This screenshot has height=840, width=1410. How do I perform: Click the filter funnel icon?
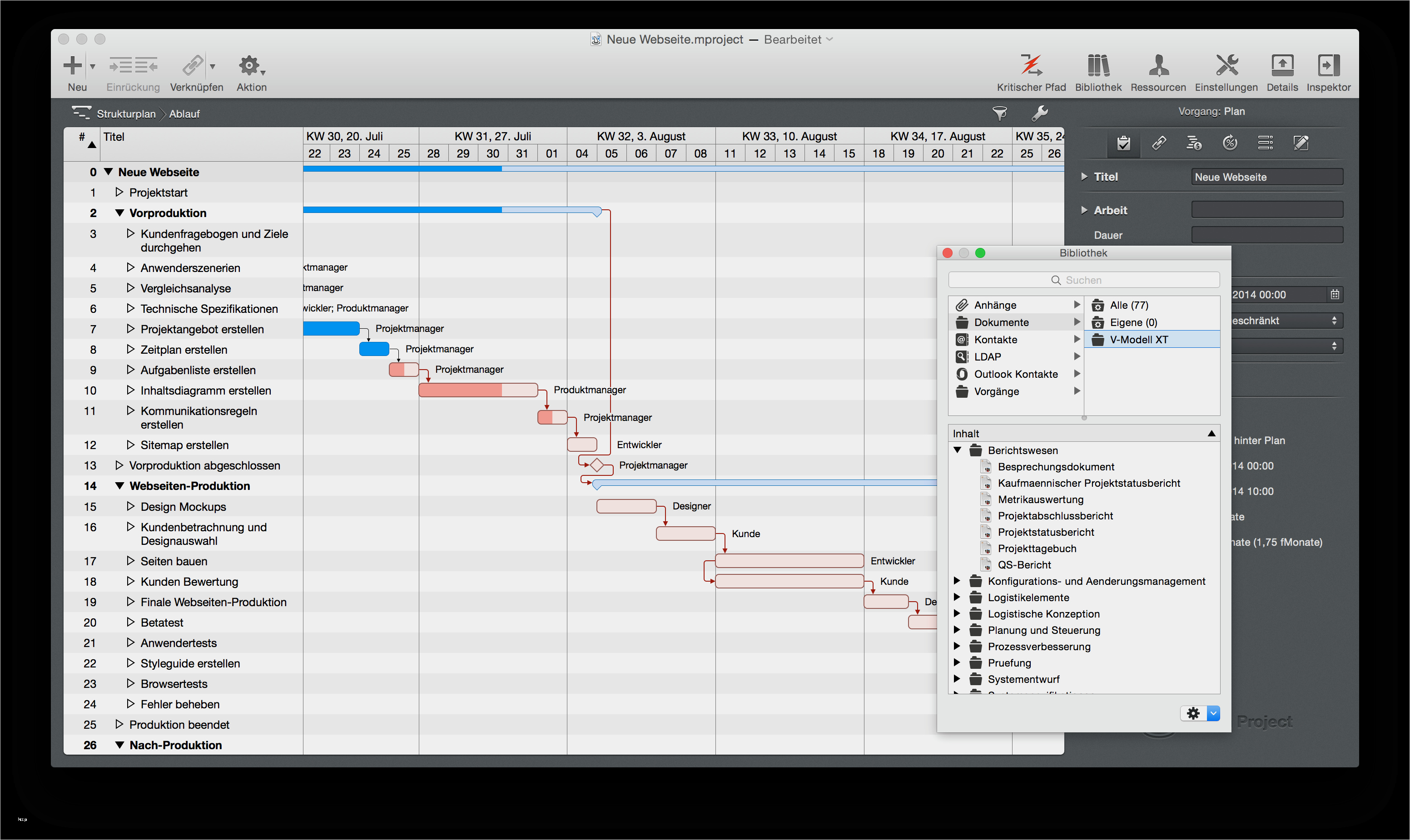coord(999,114)
